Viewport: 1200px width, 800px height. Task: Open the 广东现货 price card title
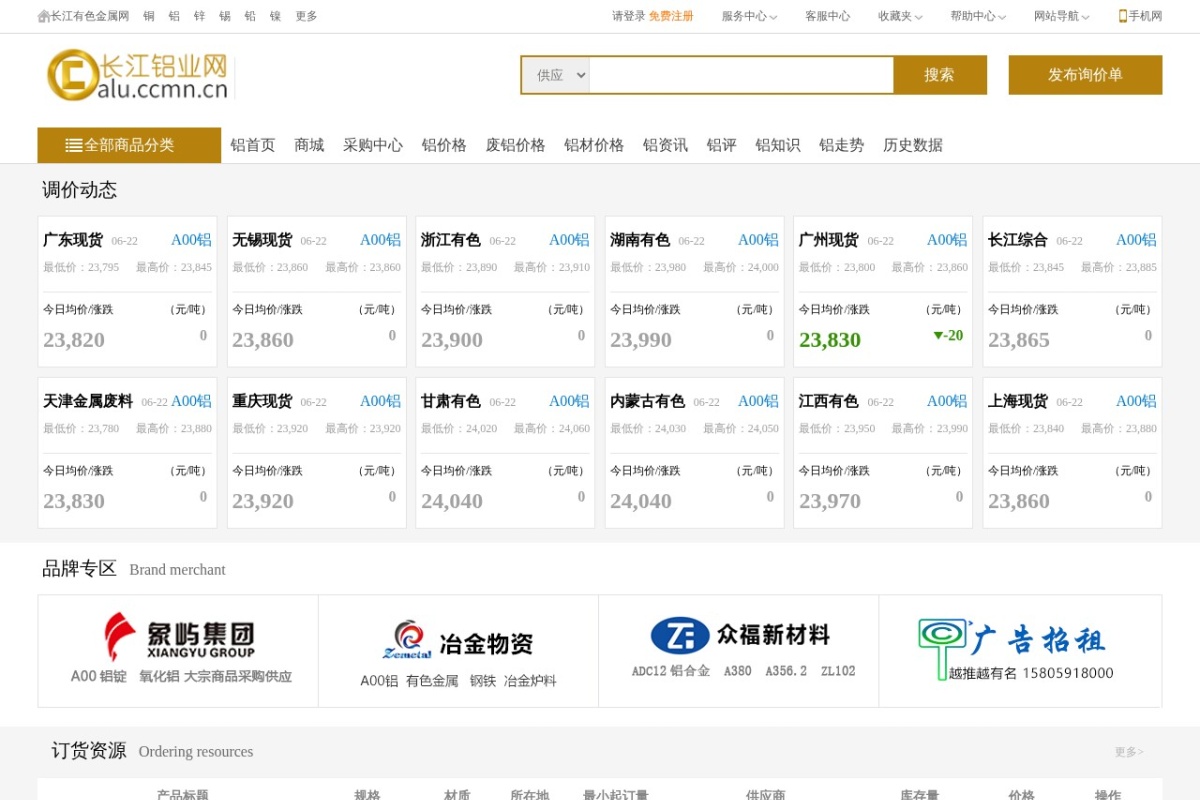pyautogui.click(x=73, y=240)
